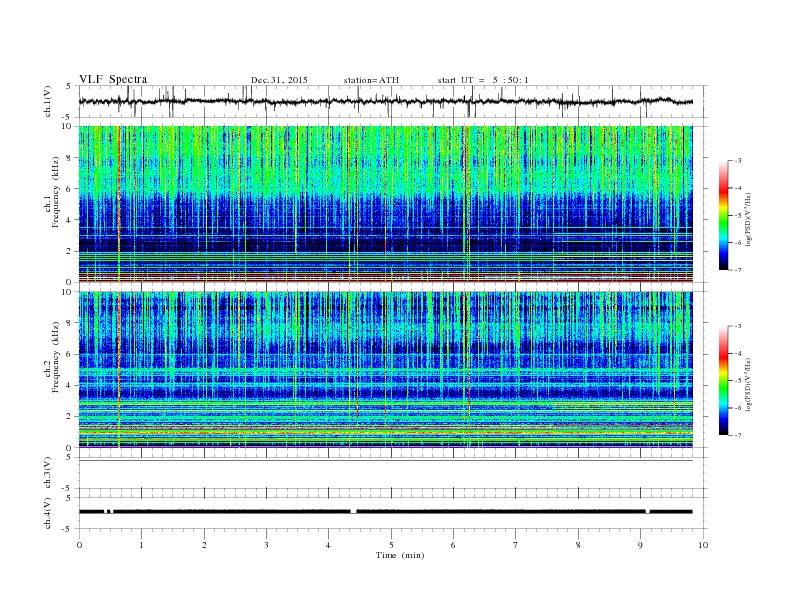Viewport: 792px width, 612px height.
Task: Click the ch.1 waveform trace panel
Action: coord(392,101)
